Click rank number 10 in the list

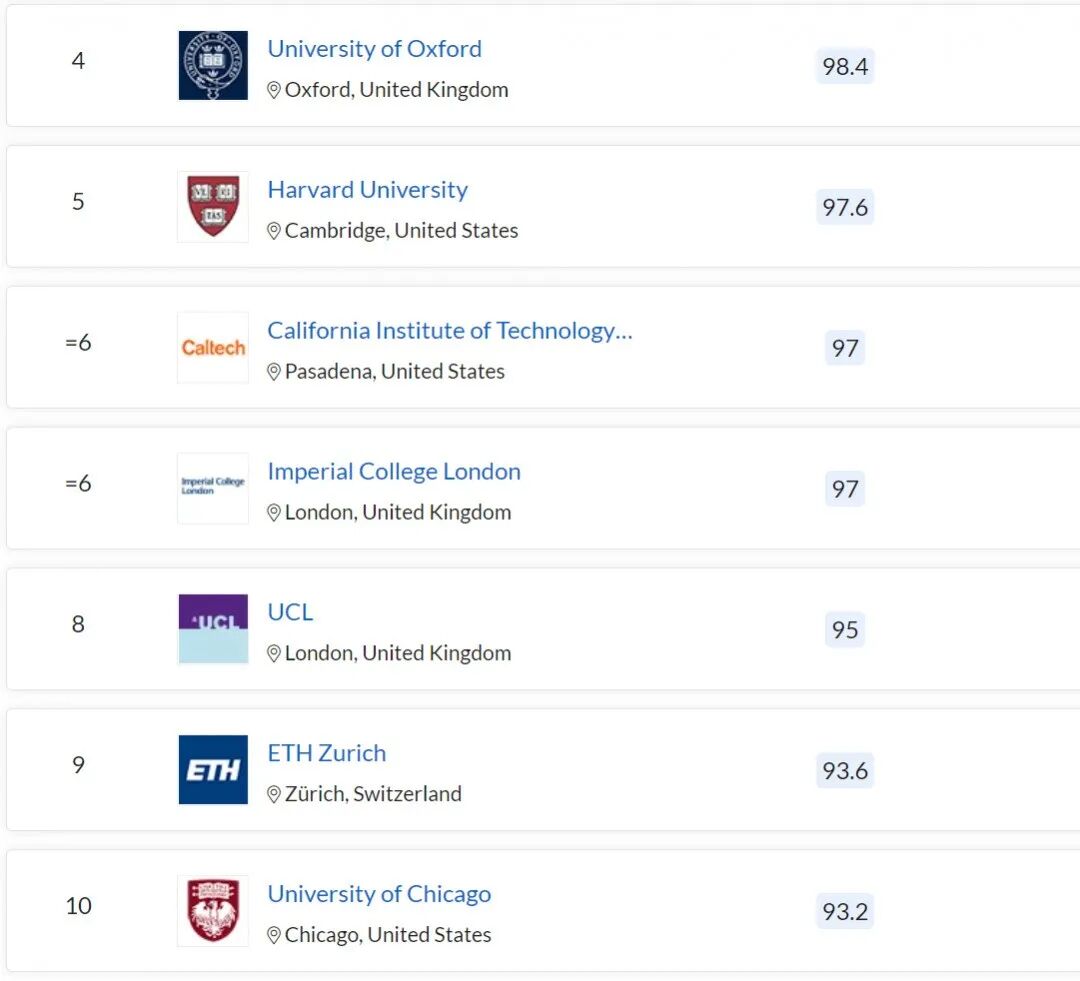(x=78, y=906)
